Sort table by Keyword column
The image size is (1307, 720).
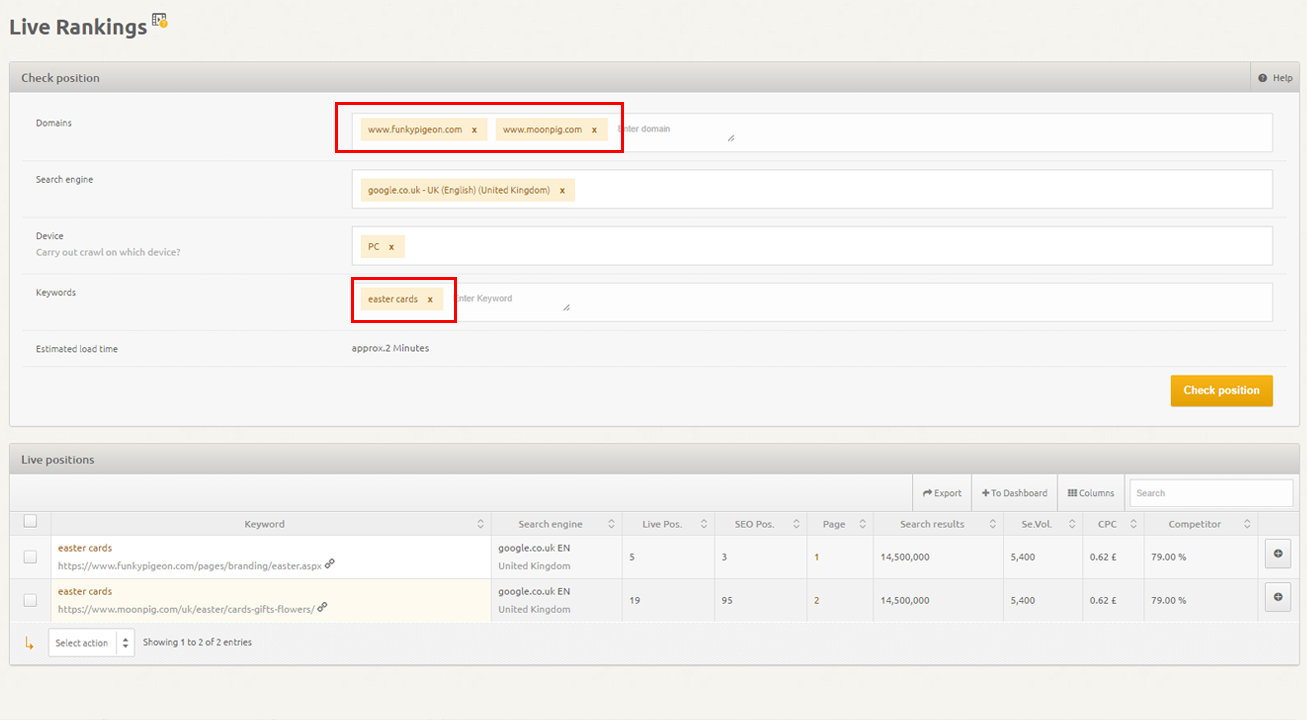[271, 524]
